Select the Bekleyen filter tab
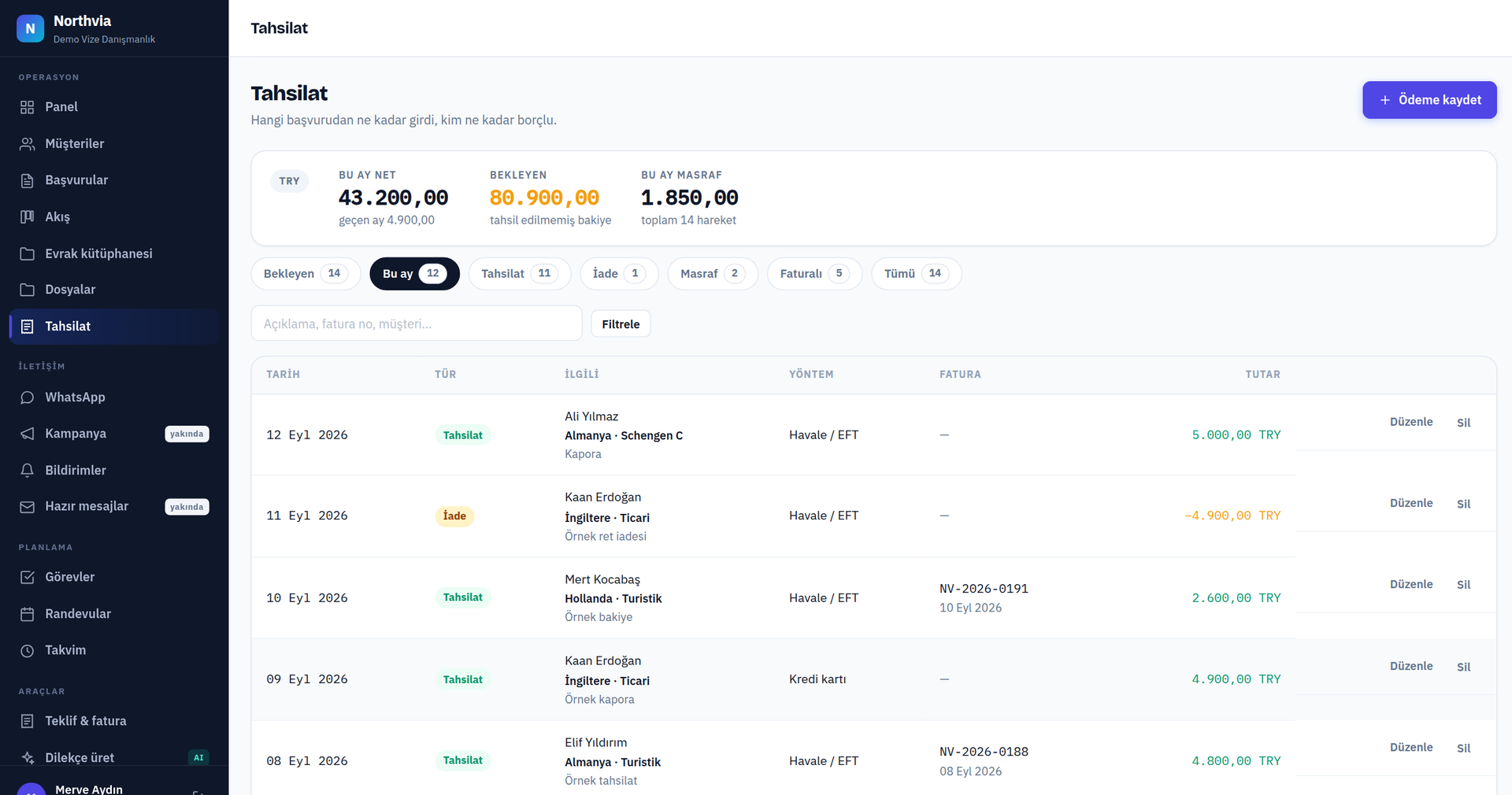This screenshot has height=795, width=1512. [306, 274]
